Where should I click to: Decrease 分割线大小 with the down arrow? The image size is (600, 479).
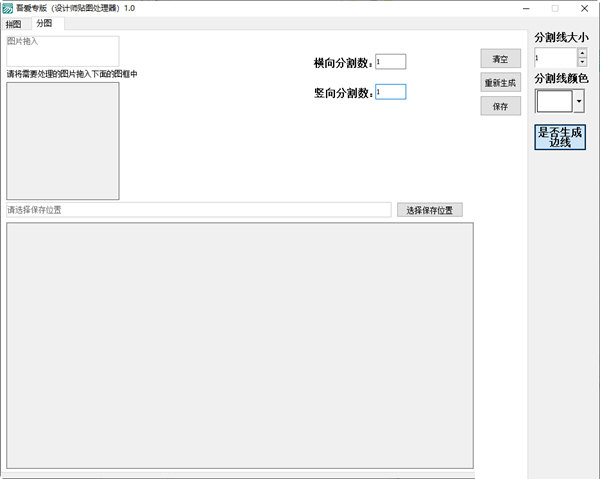pyautogui.click(x=582, y=62)
